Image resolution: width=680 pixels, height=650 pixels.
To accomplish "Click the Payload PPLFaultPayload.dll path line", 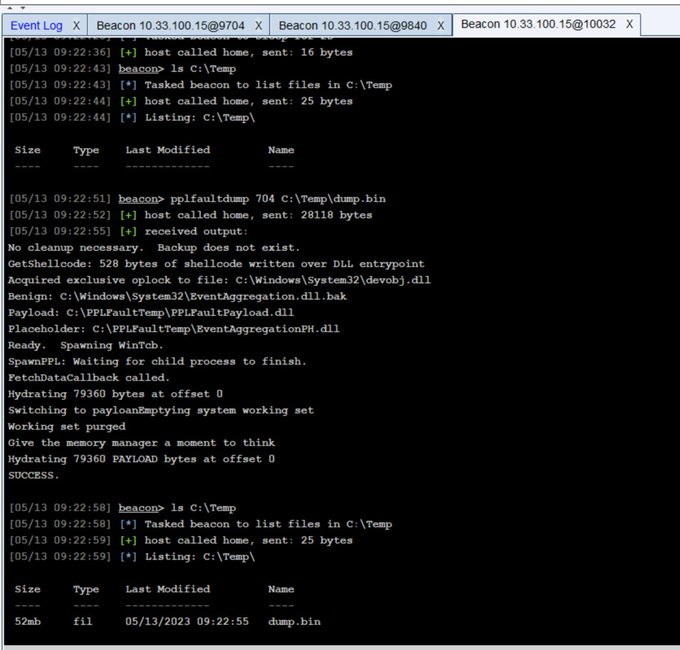I will pyautogui.click(x=151, y=313).
